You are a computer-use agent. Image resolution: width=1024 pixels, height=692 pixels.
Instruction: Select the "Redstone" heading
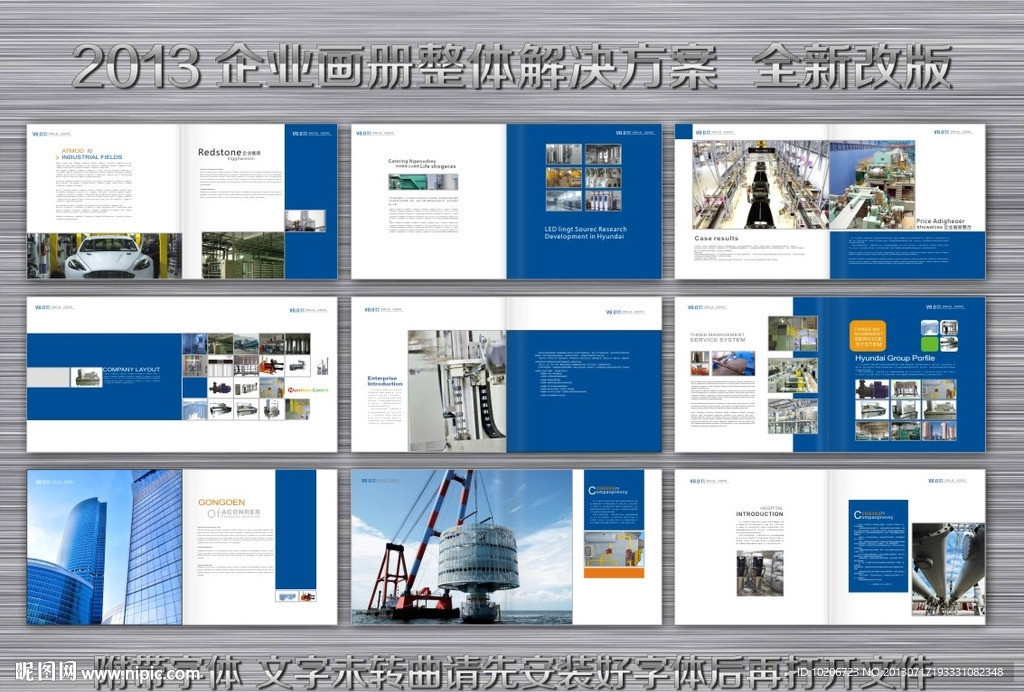[x=219, y=152]
